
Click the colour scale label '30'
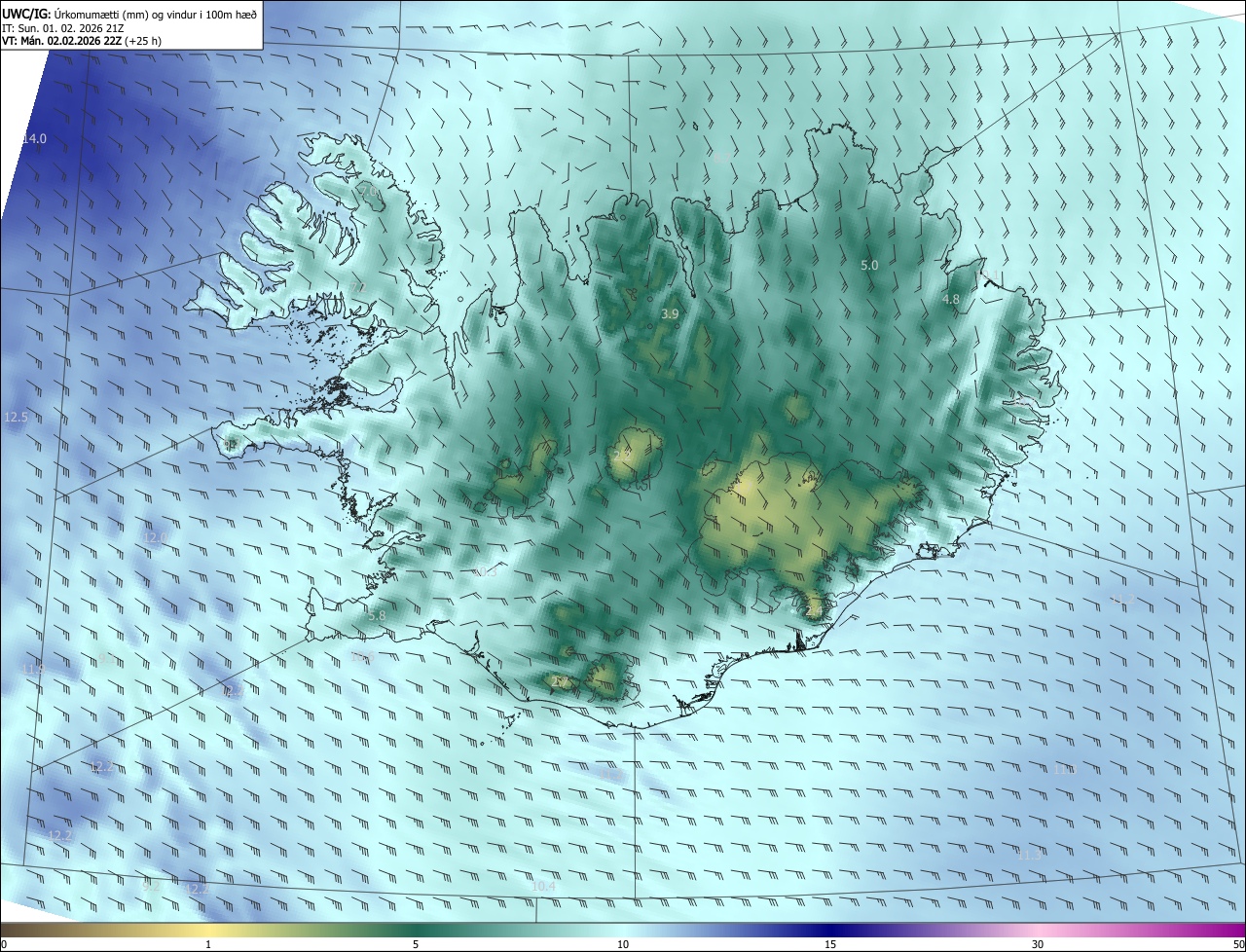tap(1038, 944)
